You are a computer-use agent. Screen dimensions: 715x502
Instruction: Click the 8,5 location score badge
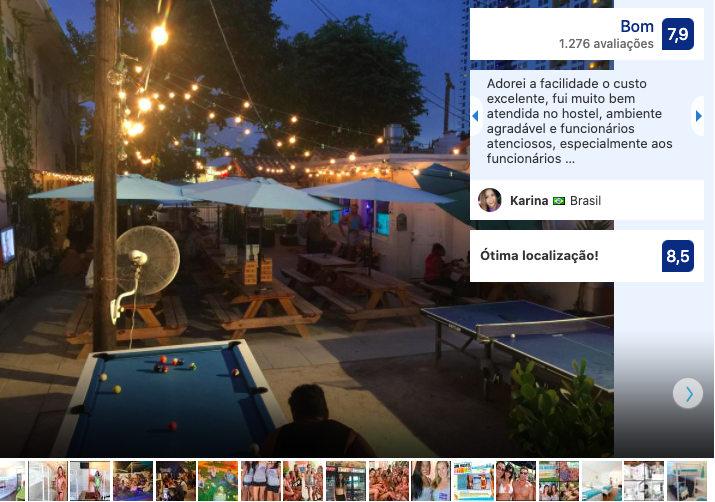click(678, 256)
